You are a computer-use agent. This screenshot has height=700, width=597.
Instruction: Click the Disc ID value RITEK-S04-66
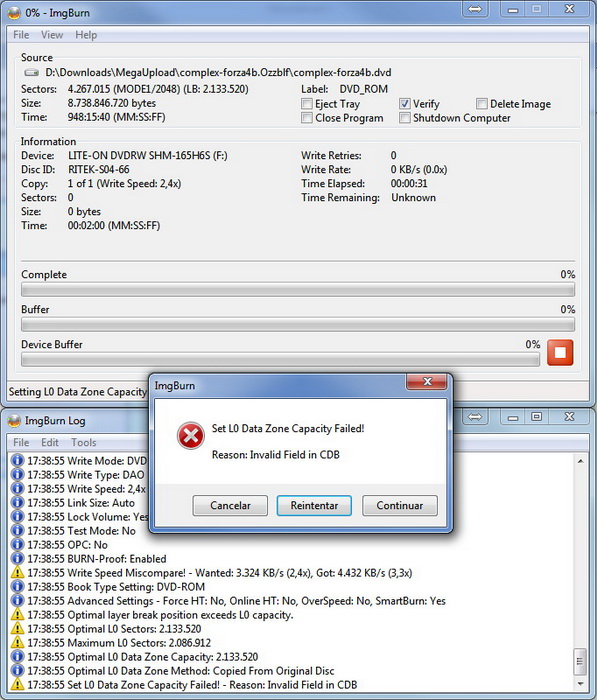(x=99, y=170)
